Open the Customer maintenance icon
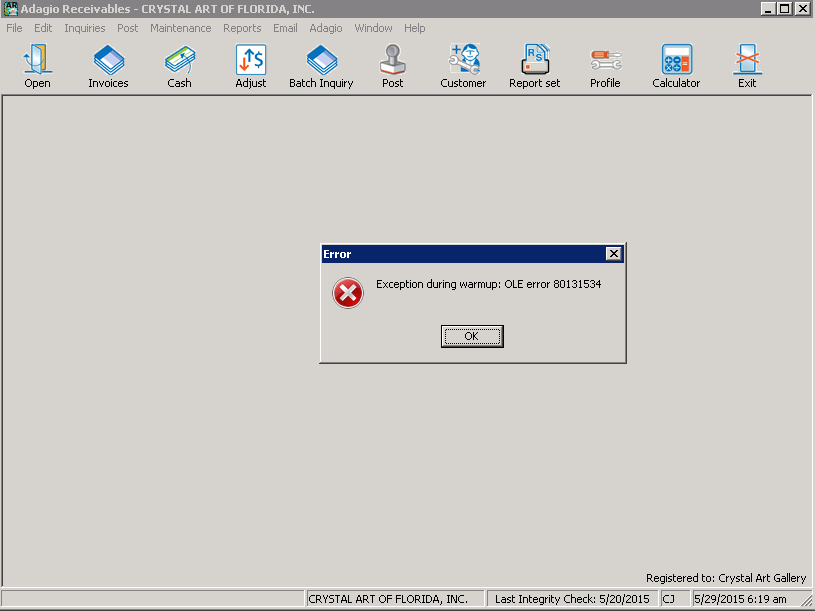The image size is (815, 611). click(463, 61)
